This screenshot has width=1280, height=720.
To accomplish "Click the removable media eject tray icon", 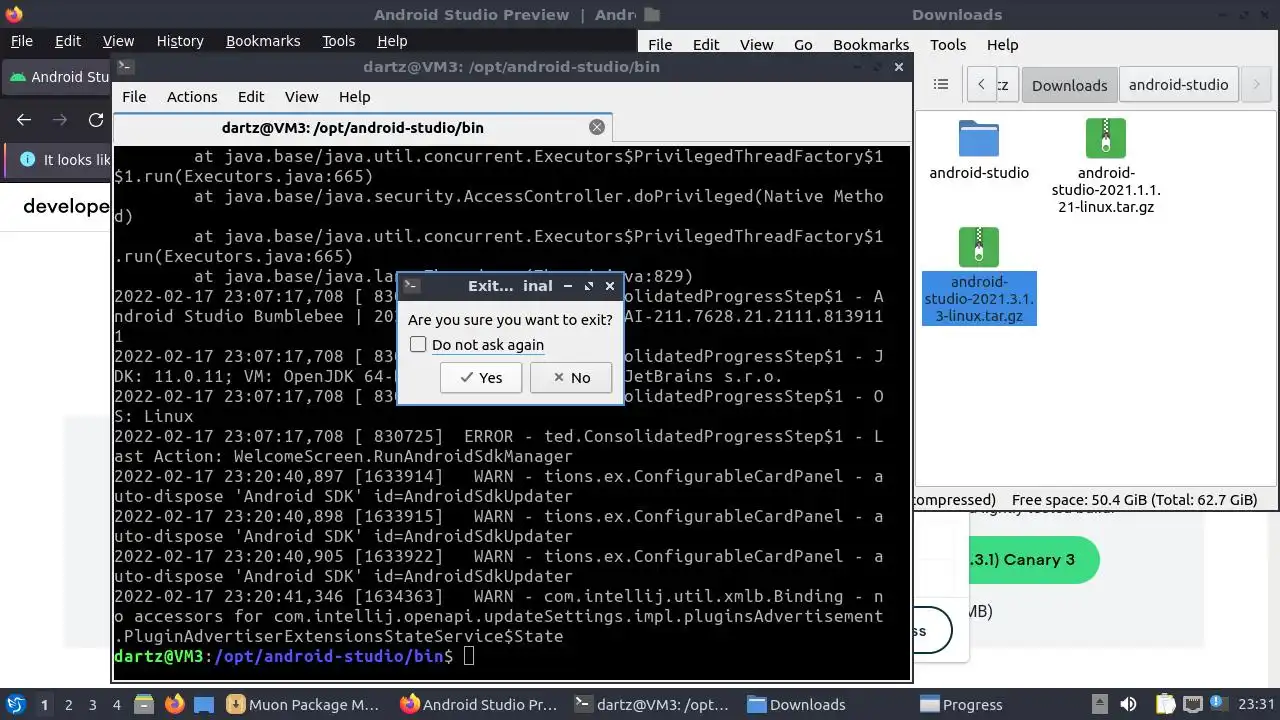I will click(1099, 704).
